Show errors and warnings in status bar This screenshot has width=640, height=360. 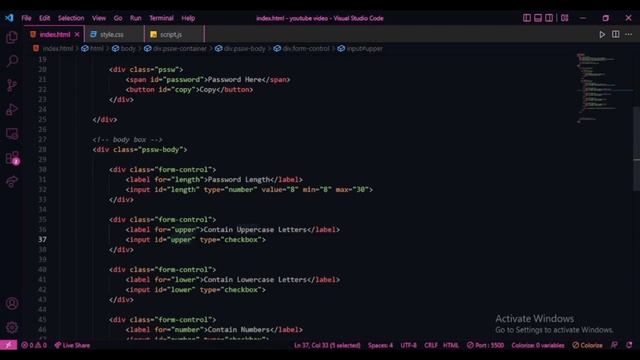tap(34, 345)
